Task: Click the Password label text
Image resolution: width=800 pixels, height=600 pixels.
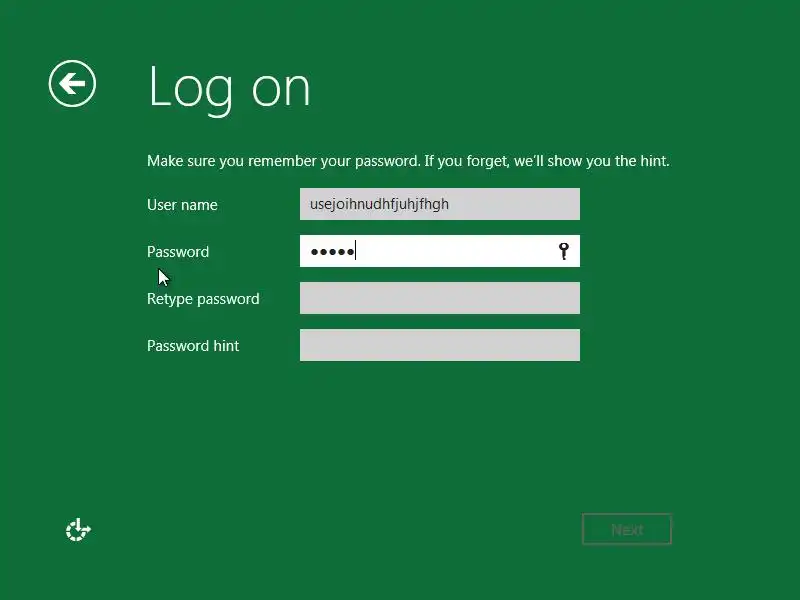Action: click(178, 252)
